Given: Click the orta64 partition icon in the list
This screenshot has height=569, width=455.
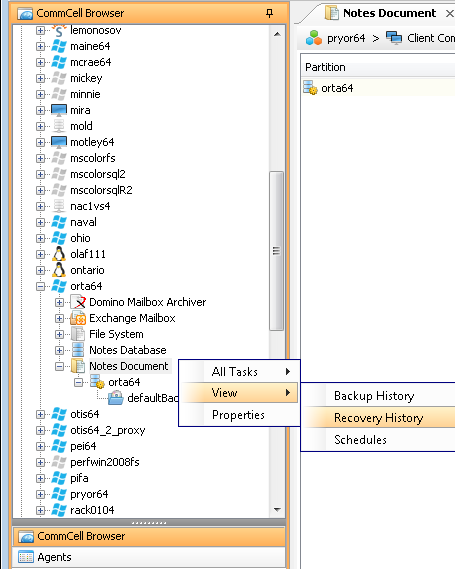Looking at the screenshot, I should (x=311, y=88).
